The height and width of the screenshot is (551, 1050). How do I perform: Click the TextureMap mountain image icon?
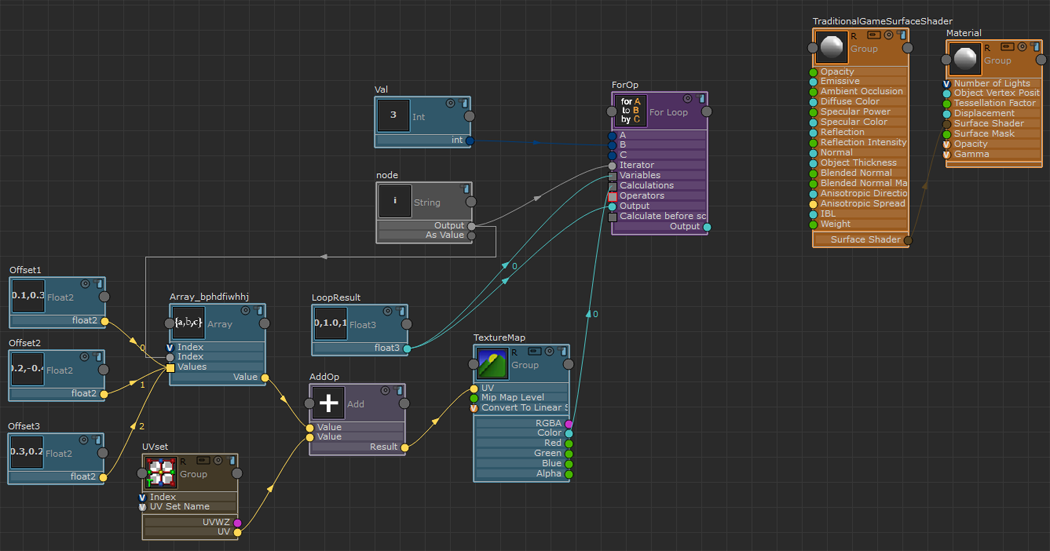click(x=492, y=364)
